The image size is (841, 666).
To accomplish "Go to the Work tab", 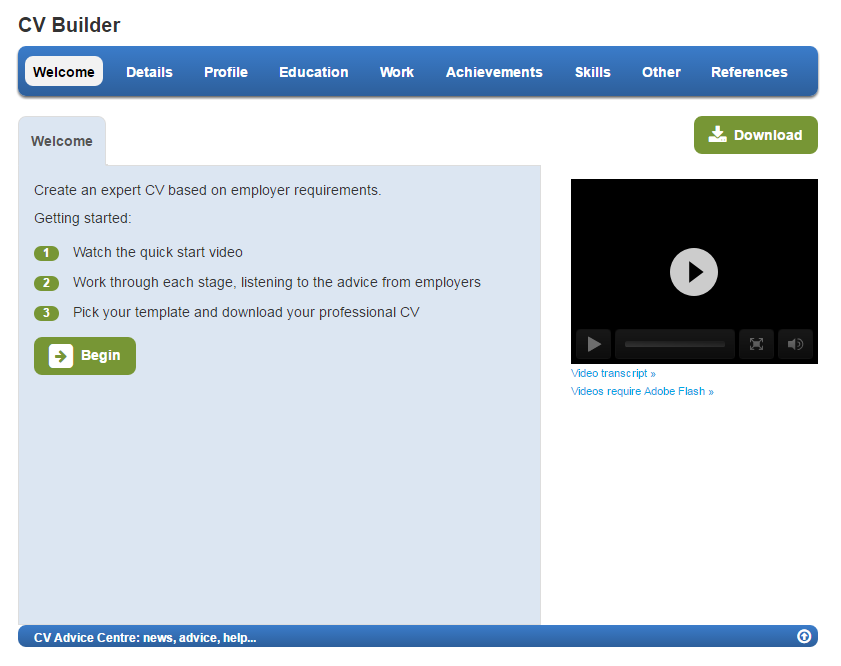I will [x=397, y=72].
